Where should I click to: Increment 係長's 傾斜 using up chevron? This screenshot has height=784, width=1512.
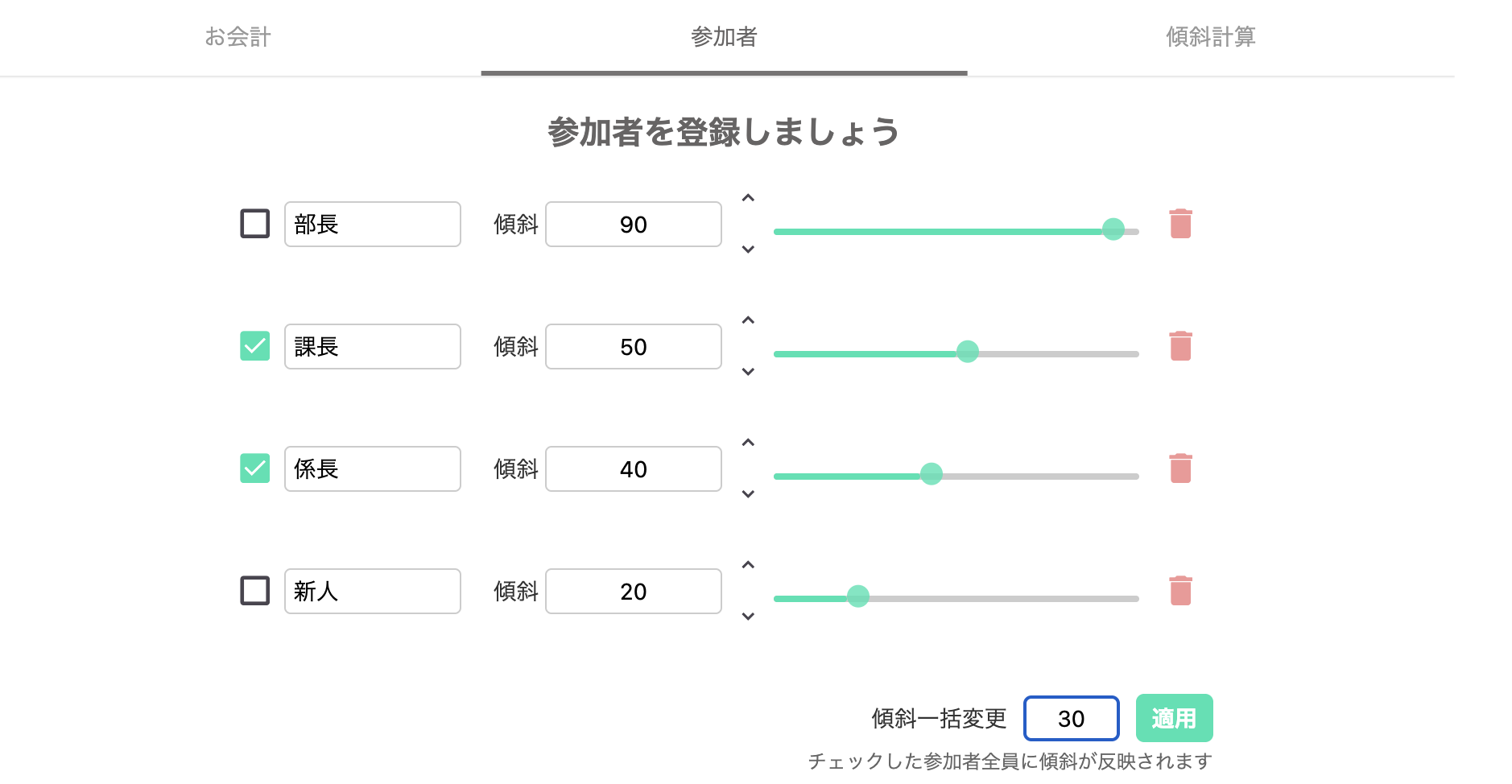(748, 443)
